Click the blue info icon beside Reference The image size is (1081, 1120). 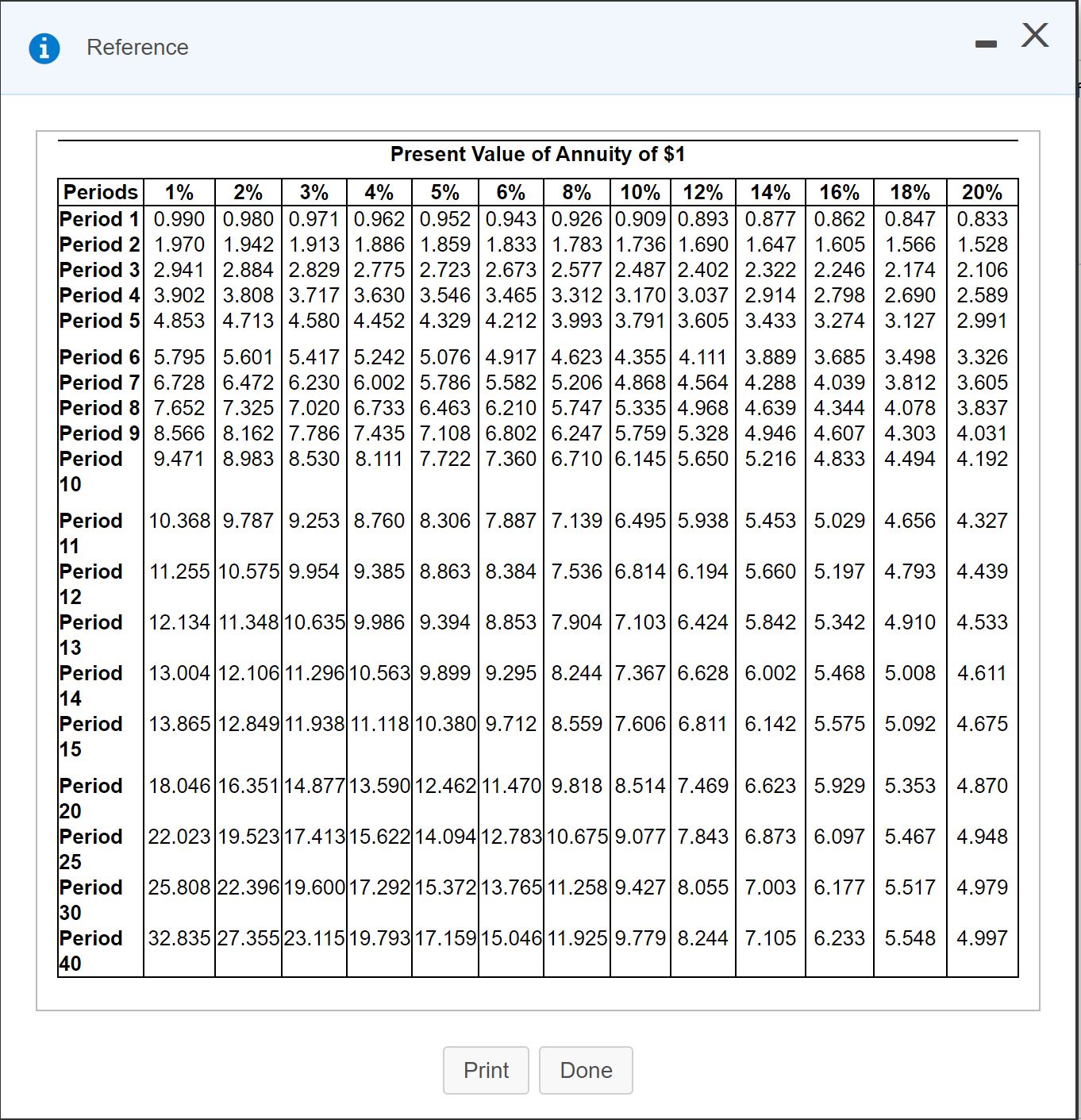click(x=44, y=48)
